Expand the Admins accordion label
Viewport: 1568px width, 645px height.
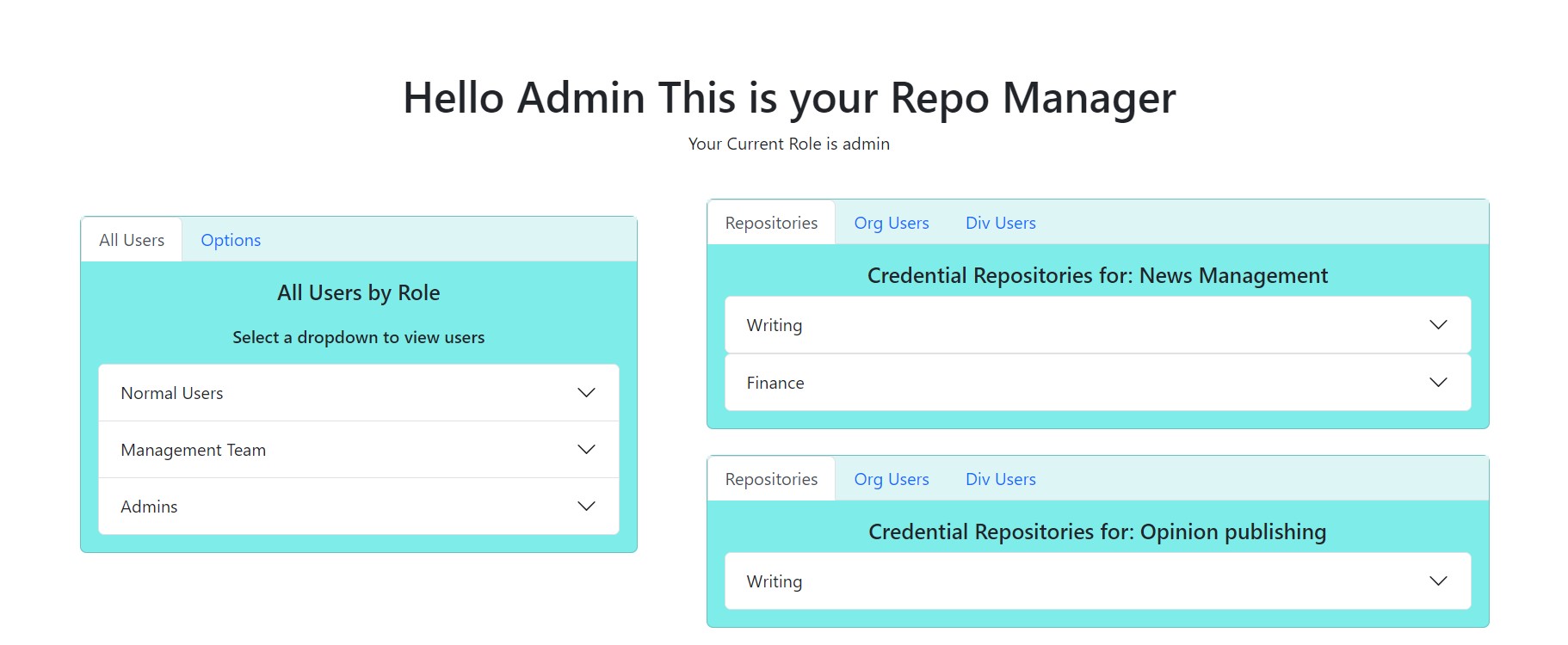click(149, 507)
